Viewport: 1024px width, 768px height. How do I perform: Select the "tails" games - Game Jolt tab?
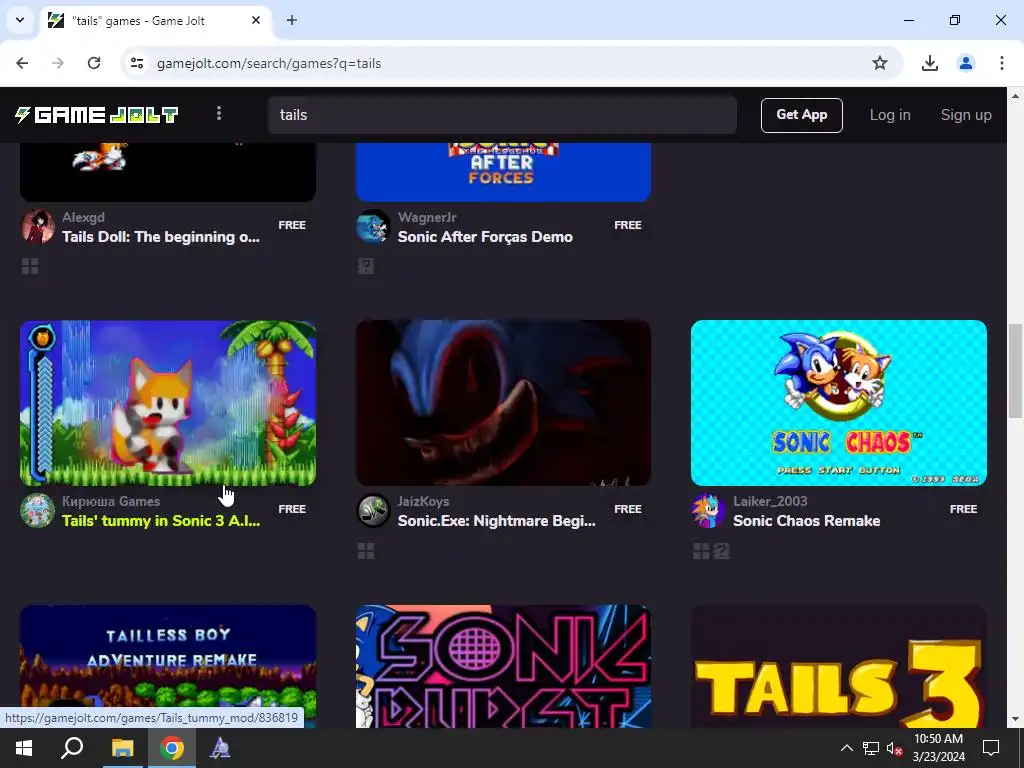(x=155, y=20)
